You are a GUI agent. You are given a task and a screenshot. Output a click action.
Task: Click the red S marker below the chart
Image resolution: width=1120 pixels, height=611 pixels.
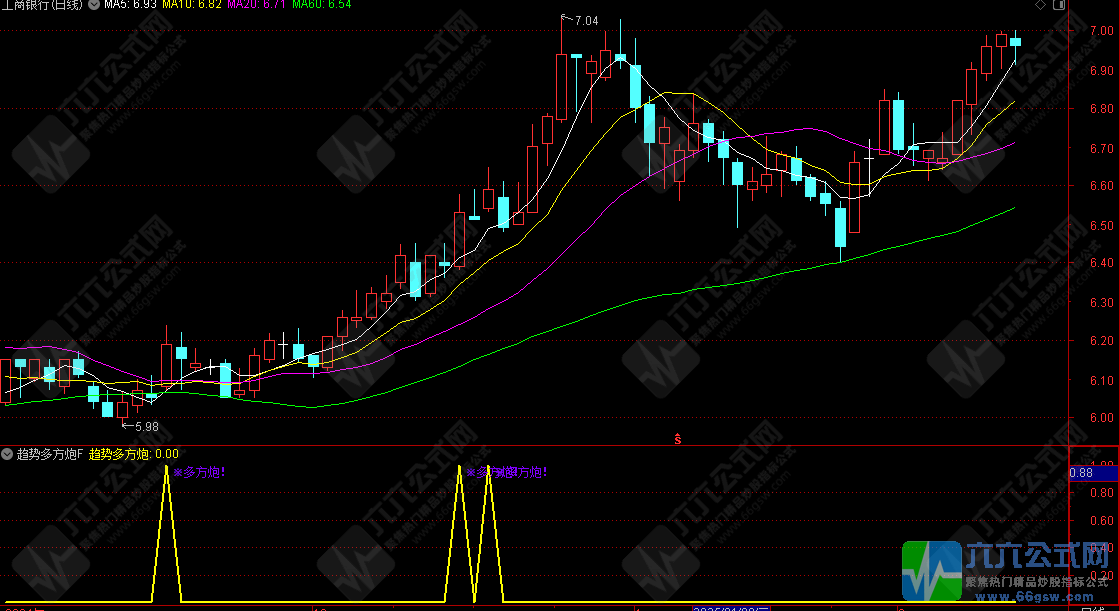pos(679,438)
